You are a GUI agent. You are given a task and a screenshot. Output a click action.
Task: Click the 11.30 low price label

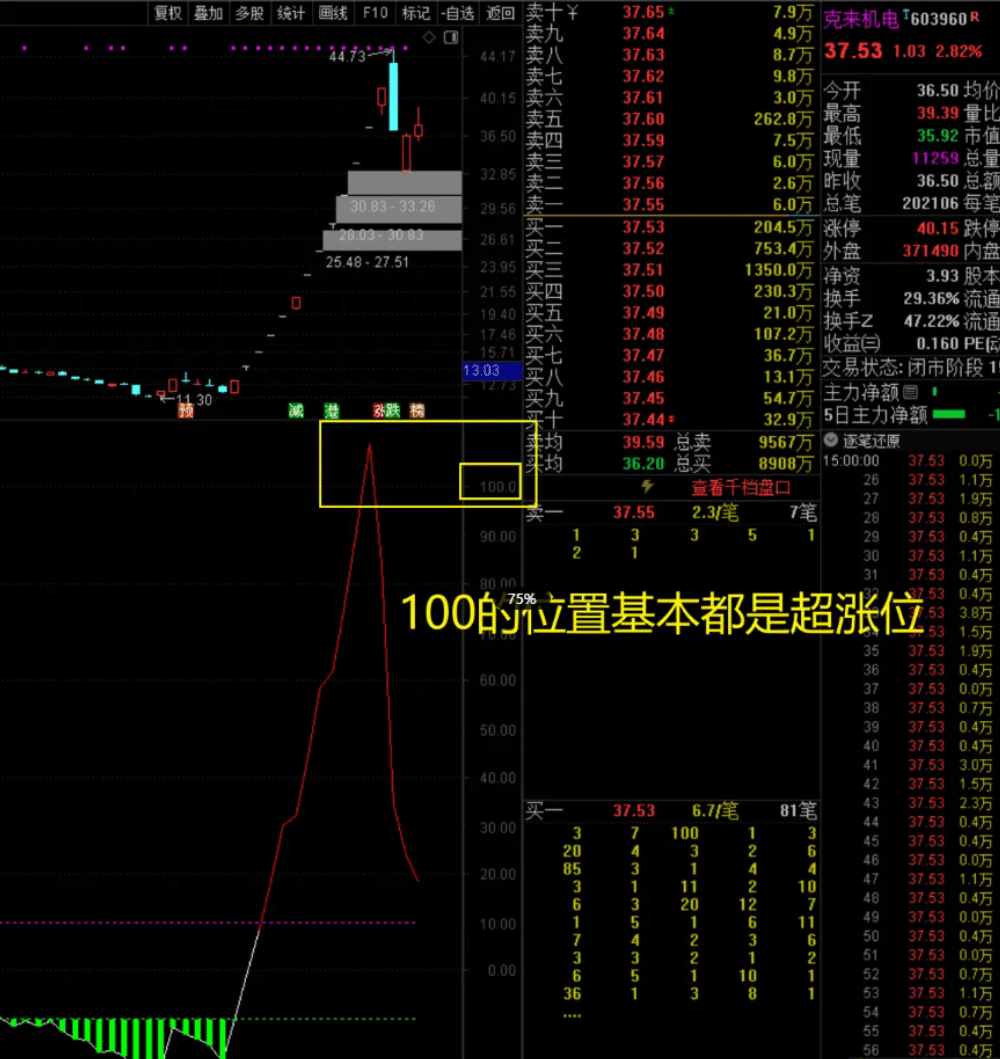[194, 400]
